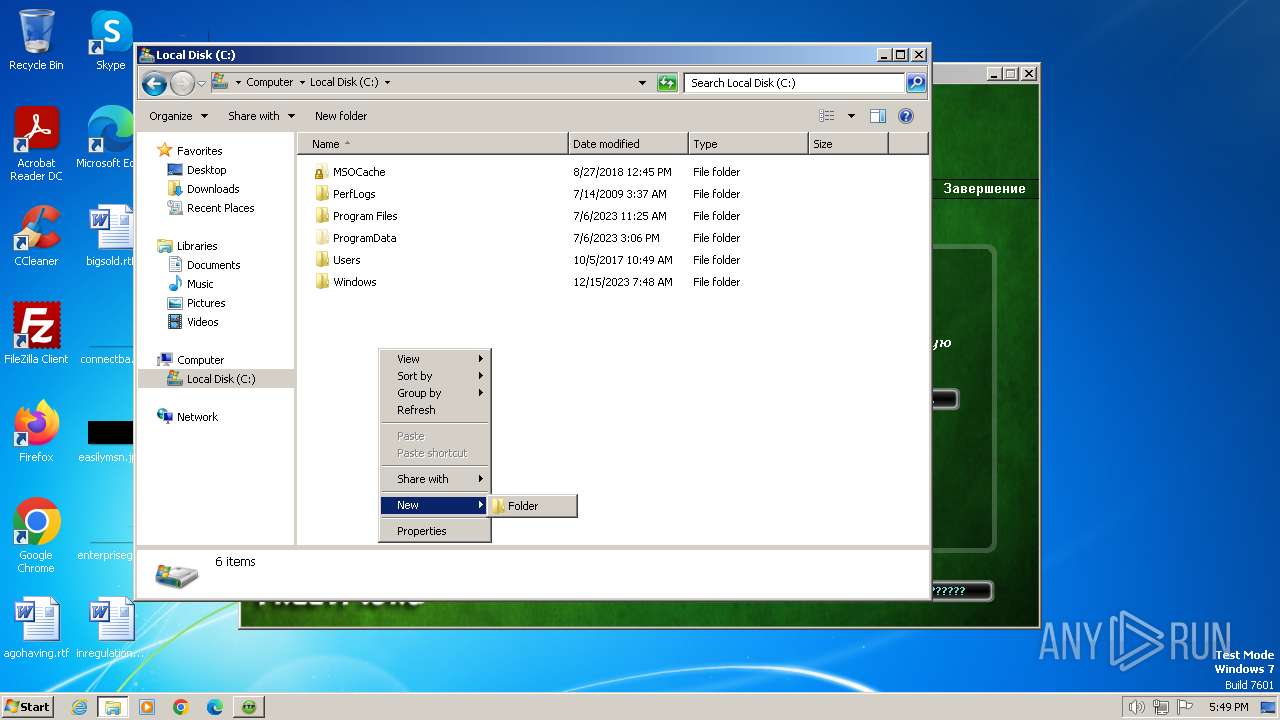Image resolution: width=1280 pixels, height=720 pixels.
Task: Choose Folder from the New submenu
Action: pyautogui.click(x=532, y=506)
